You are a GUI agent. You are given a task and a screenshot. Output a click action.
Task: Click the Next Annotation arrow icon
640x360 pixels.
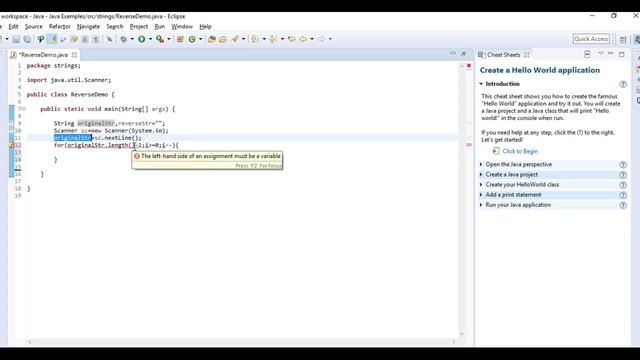(x=254, y=39)
